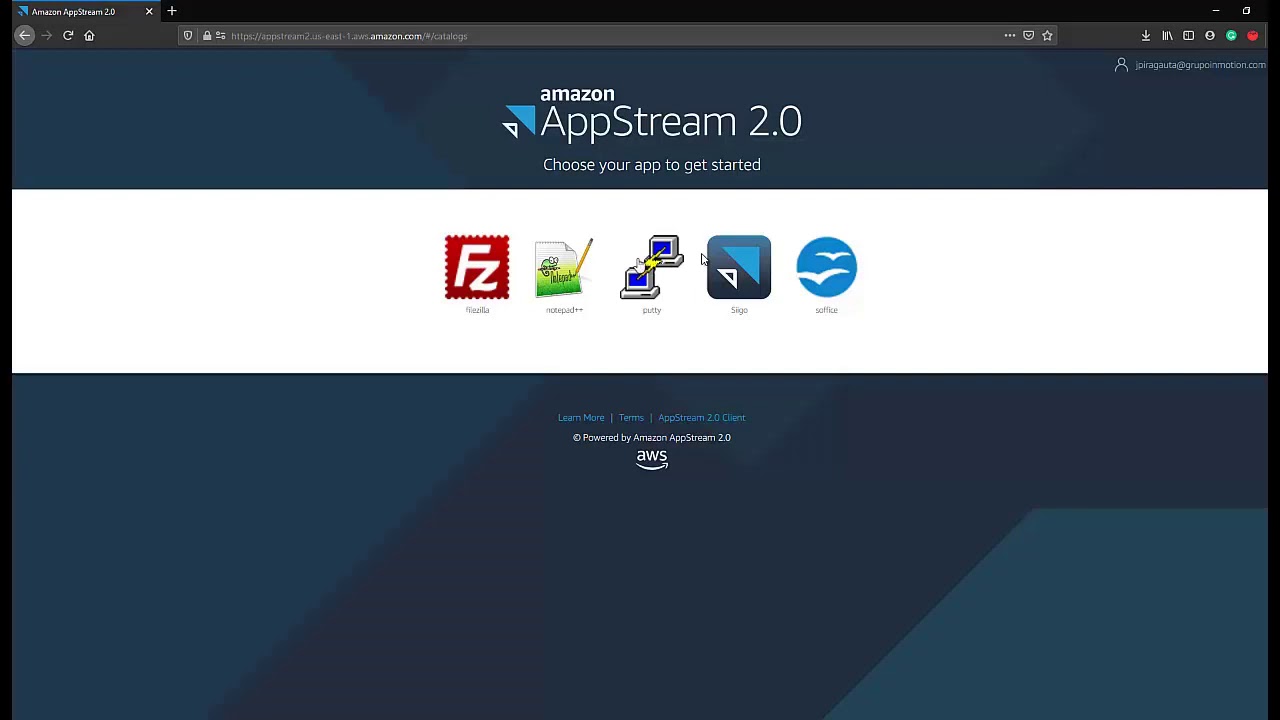The width and height of the screenshot is (1280, 720).
Task: Open site permissions icon in address bar
Action: 220,36
